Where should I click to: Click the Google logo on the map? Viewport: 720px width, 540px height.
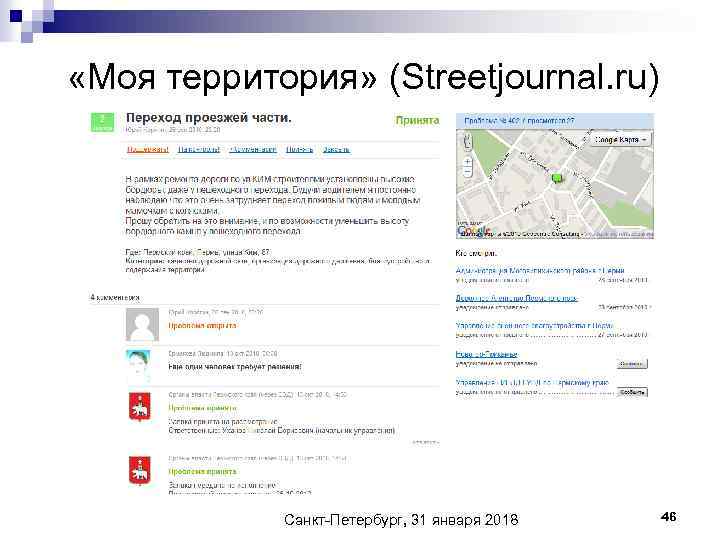point(472,230)
